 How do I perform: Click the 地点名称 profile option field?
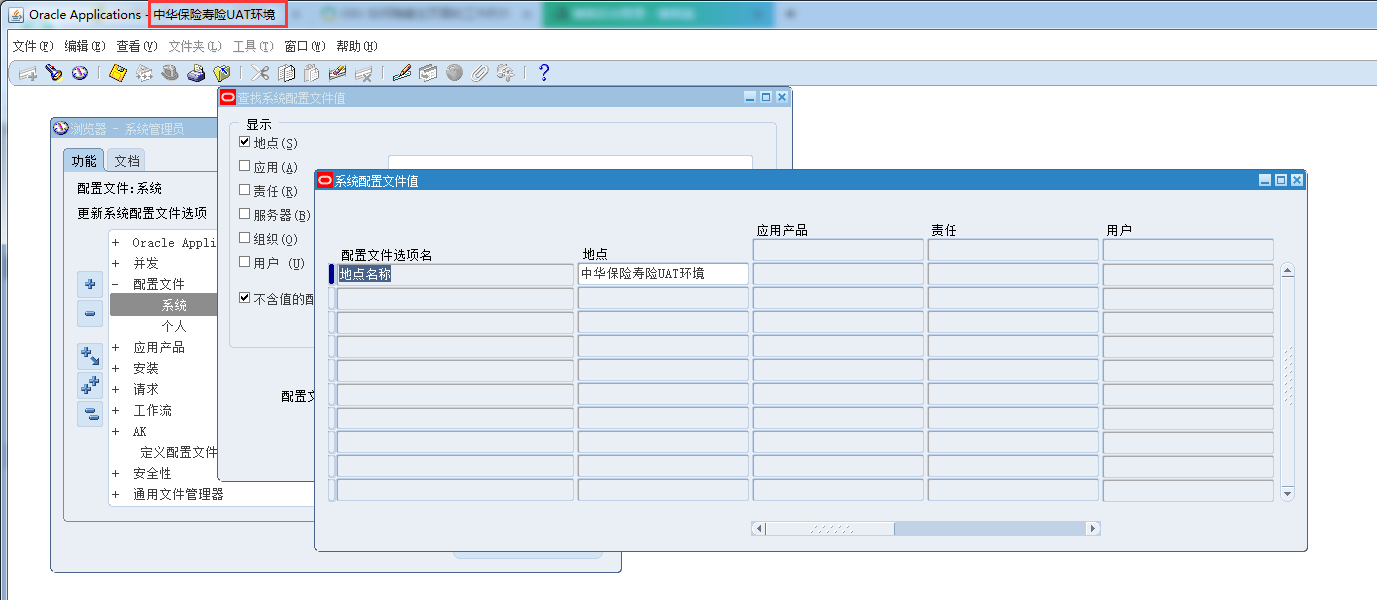pos(455,273)
